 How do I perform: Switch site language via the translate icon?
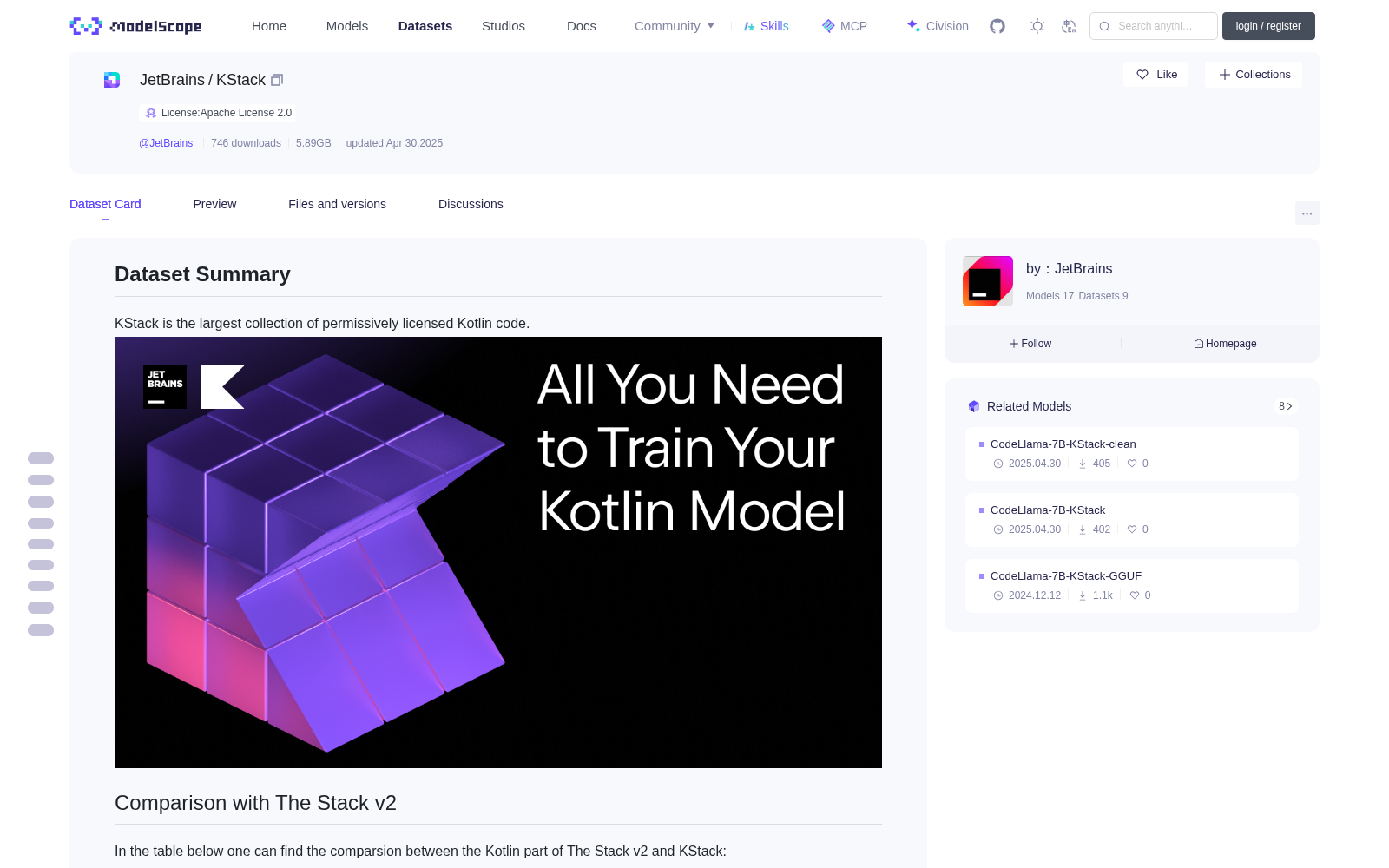pyautogui.click(x=1069, y=26)
